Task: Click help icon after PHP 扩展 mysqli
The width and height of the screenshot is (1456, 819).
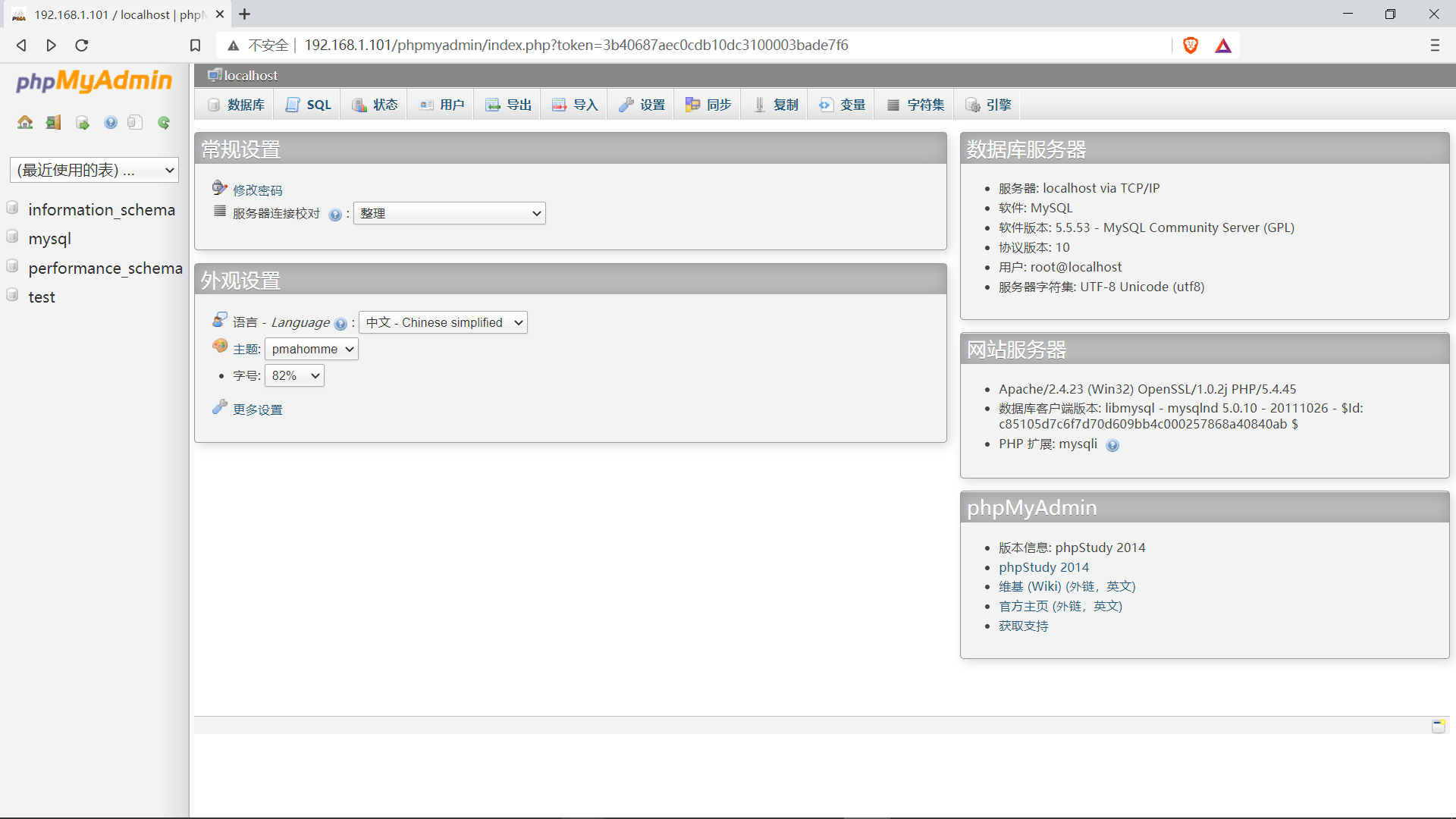Action: point(1112,445)
